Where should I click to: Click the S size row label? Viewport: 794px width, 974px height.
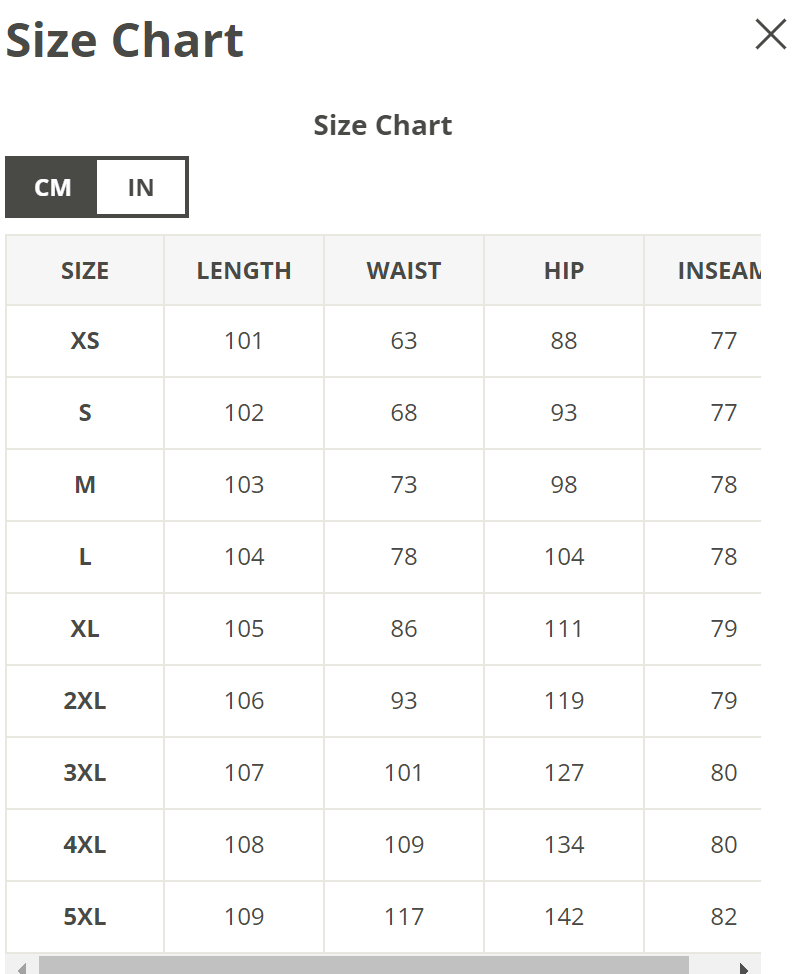[85, 413]
